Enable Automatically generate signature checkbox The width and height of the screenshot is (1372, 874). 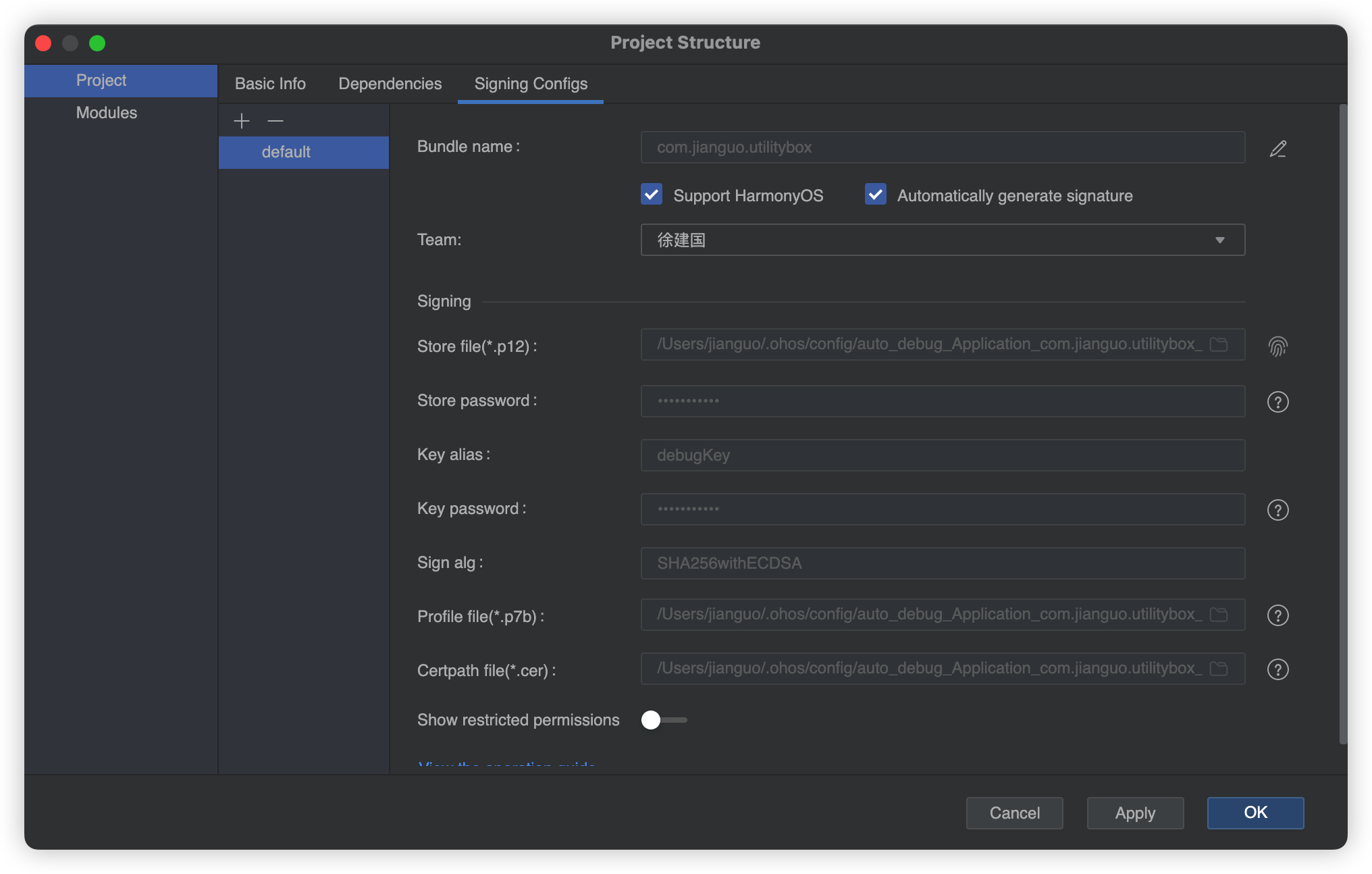click(x=875, y=195)
